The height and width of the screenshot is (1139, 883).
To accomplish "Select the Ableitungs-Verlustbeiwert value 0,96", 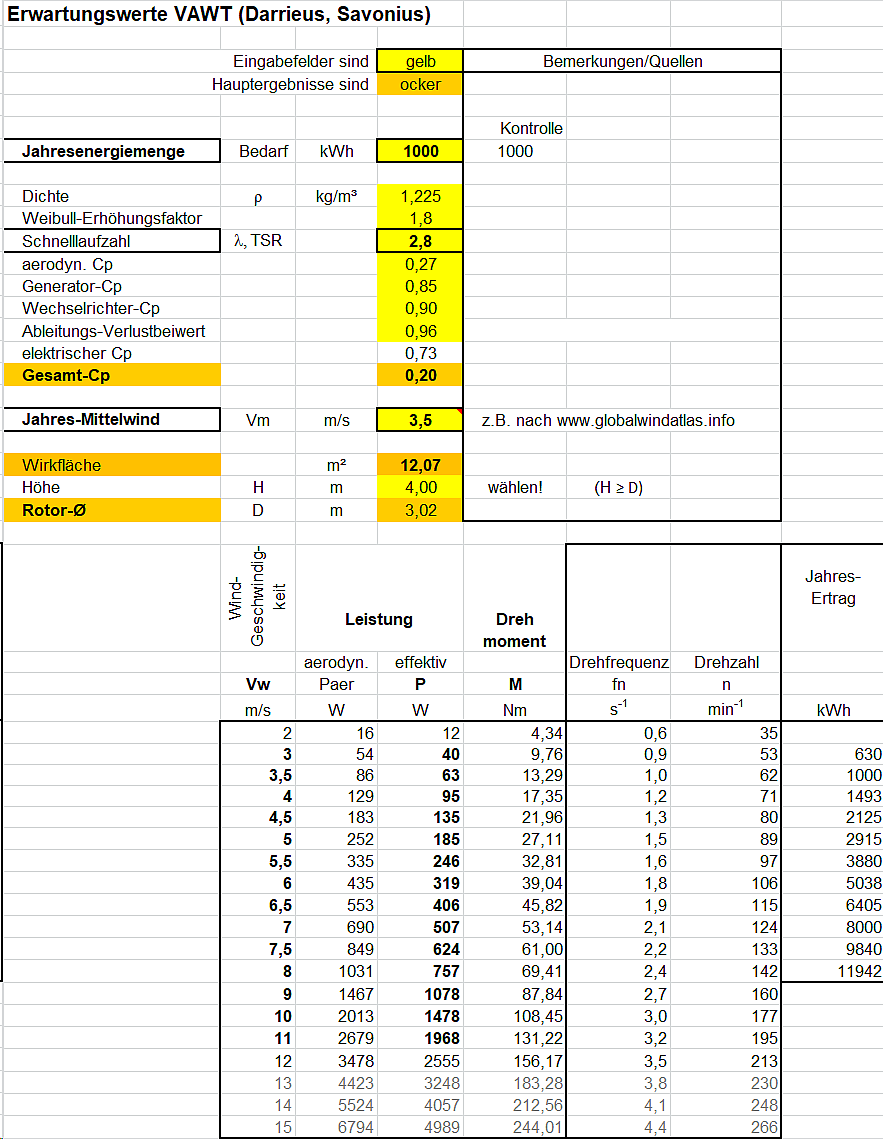I will pos(420,331).
